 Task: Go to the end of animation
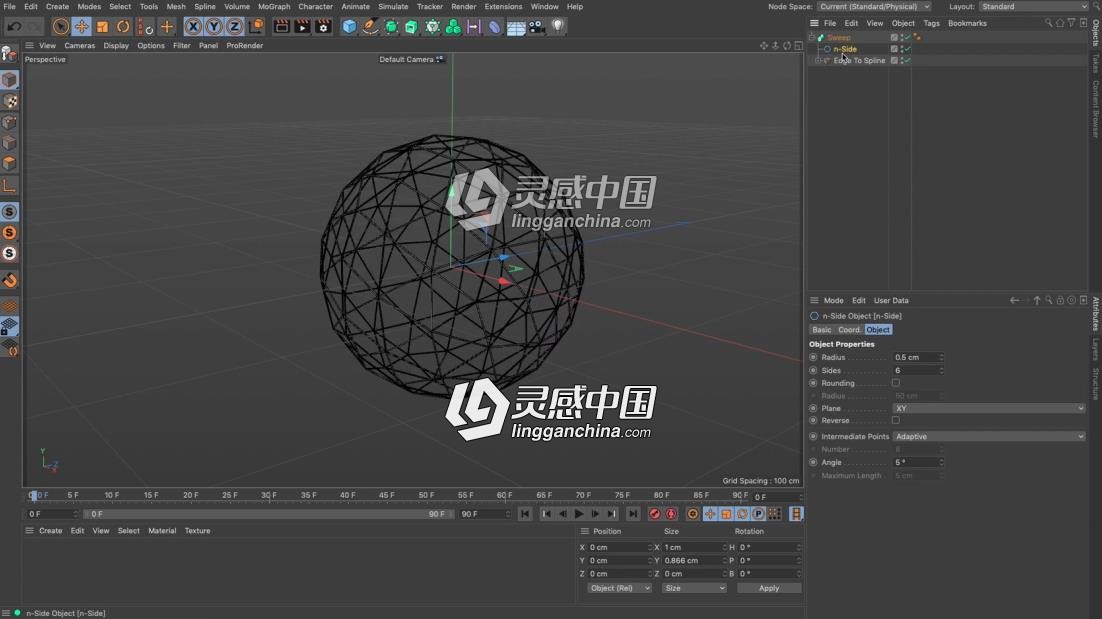[633, 514]
